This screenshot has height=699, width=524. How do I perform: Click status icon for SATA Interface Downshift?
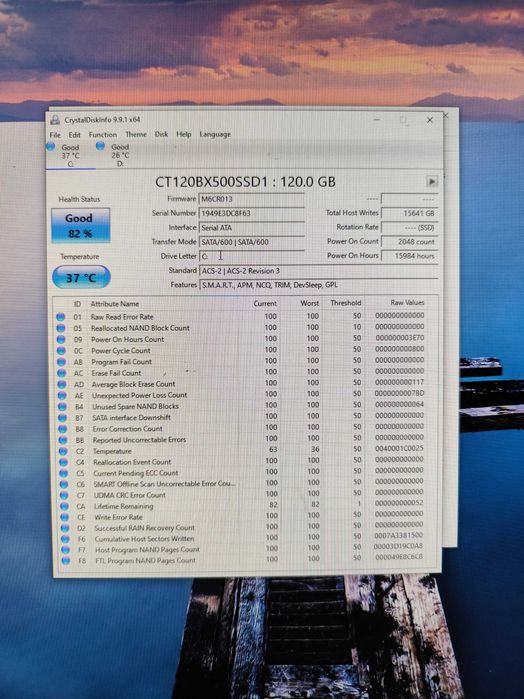(x=62, y=418)
